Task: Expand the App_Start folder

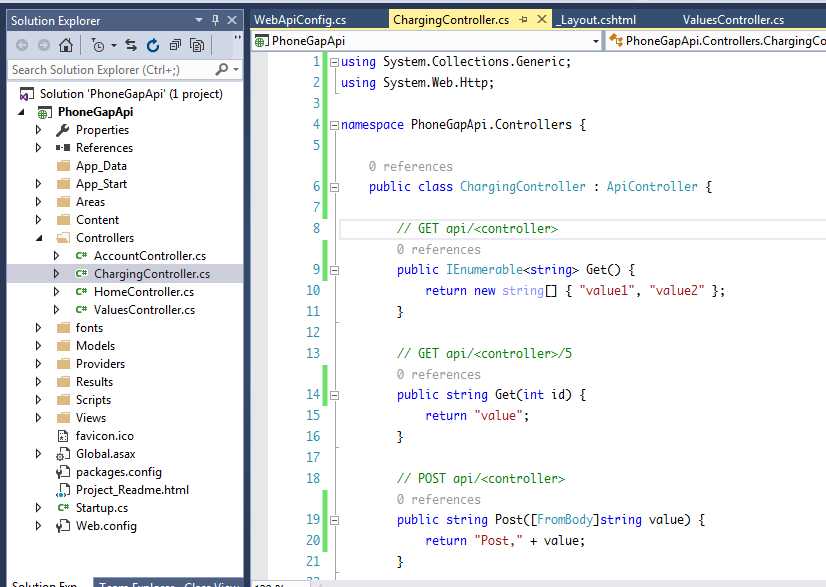Action: pyautogui.click(x=38, y=184)
